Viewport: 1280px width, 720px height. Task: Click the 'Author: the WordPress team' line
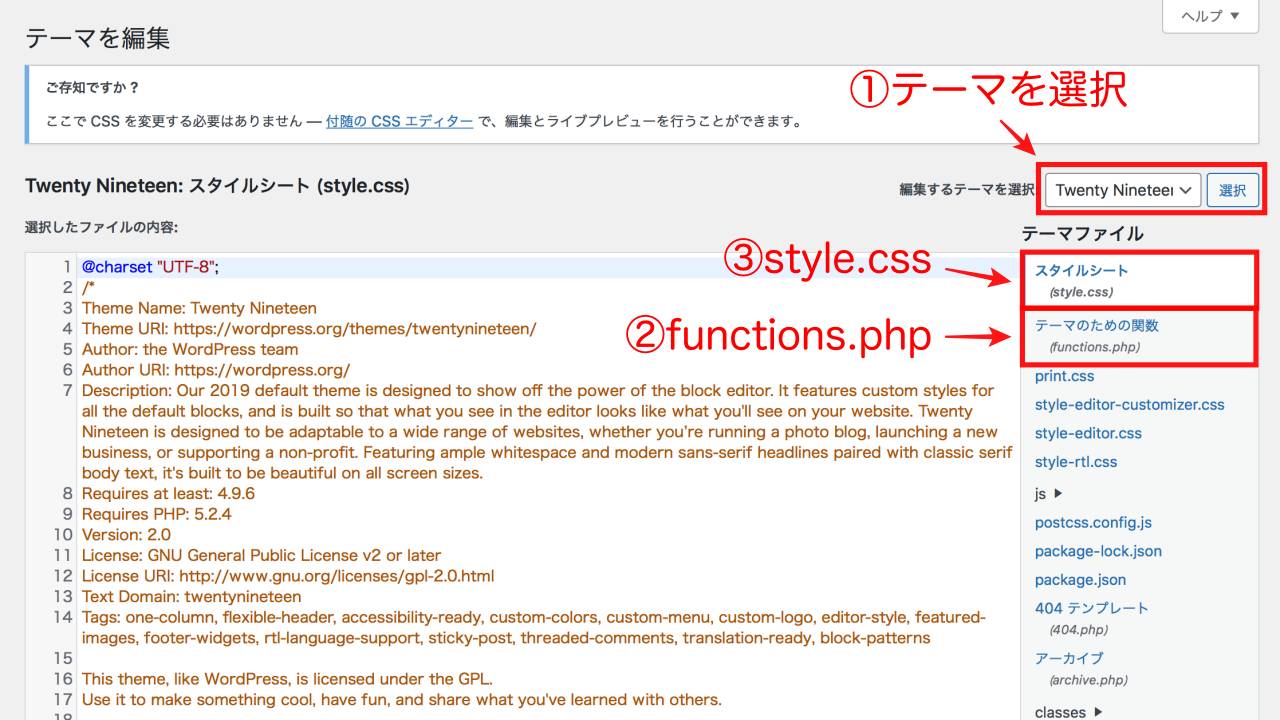click(x=190, y=349)
